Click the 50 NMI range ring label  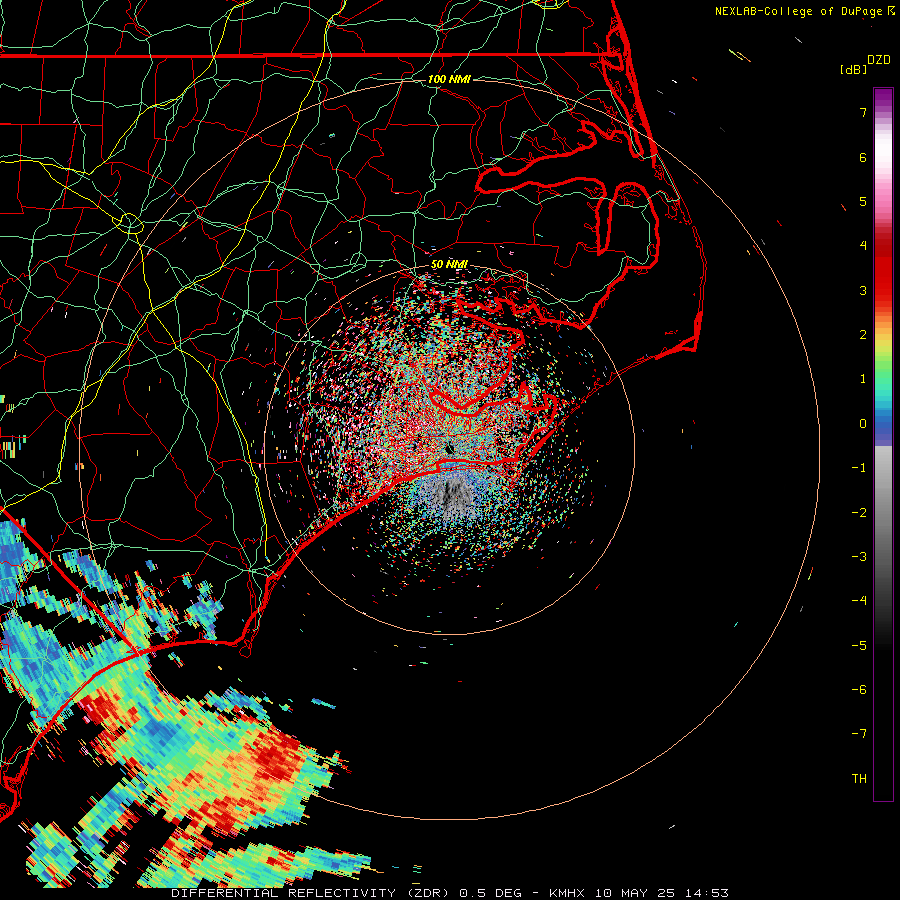[x=449, y=264]
